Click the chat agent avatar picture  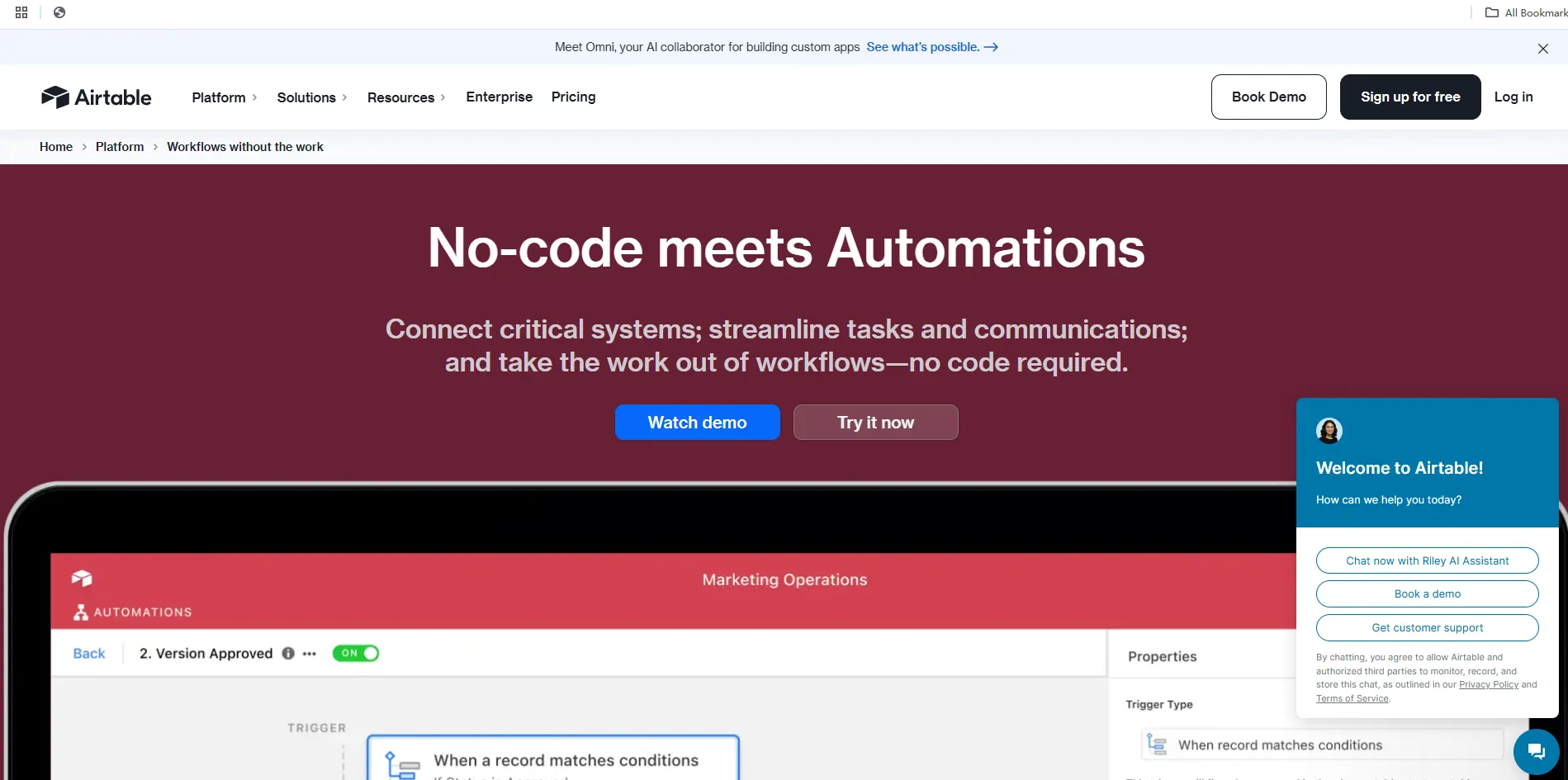click(x=1329, y=431)
